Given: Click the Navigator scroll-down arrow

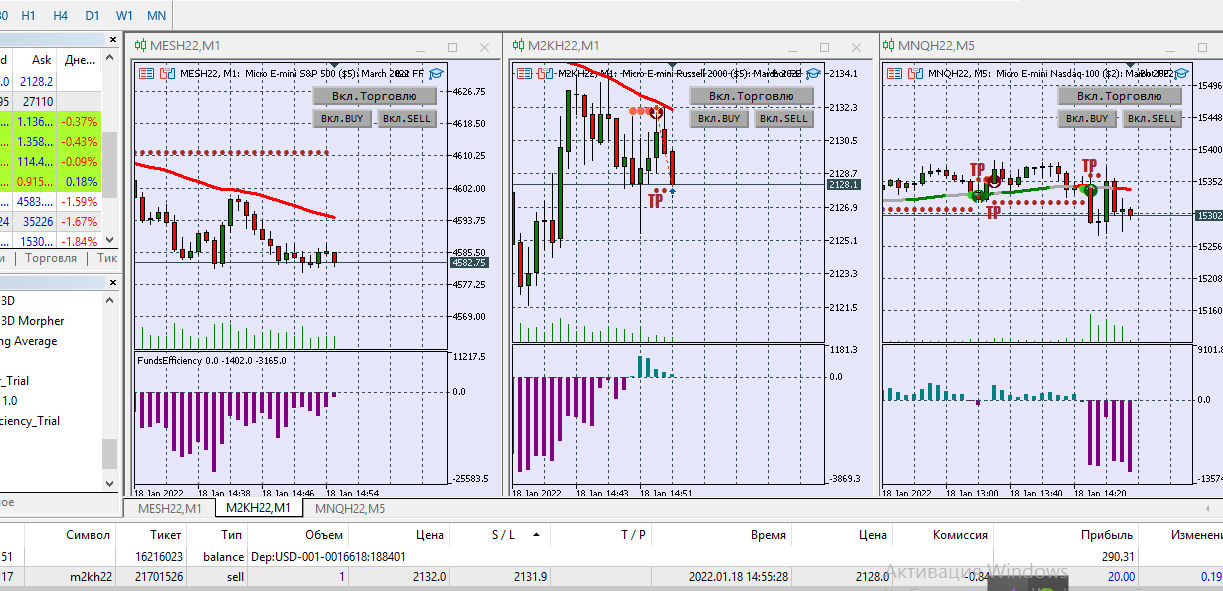Looking at the screenshot, I should (x=111, y=483).
